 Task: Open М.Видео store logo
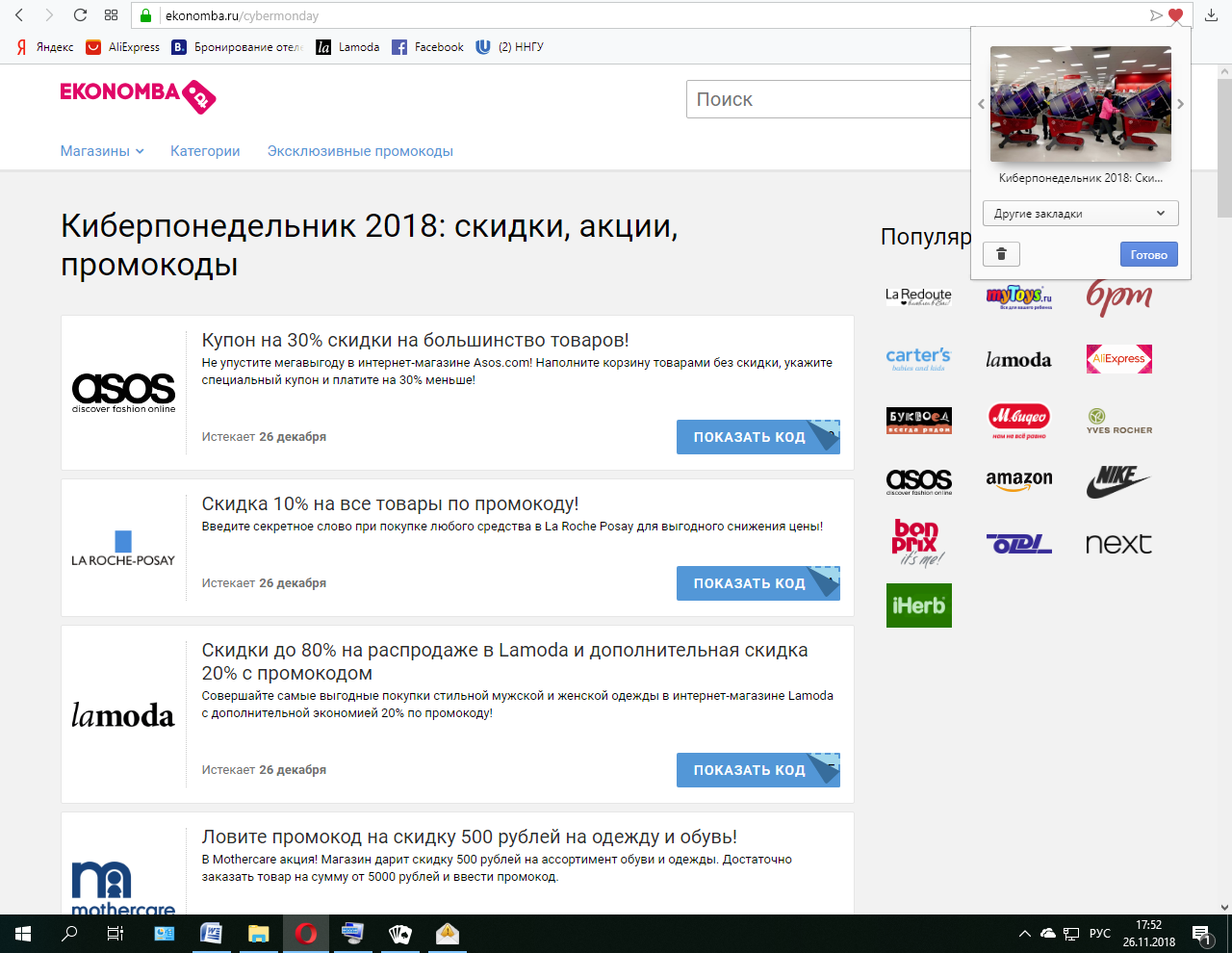(1018, 420)
